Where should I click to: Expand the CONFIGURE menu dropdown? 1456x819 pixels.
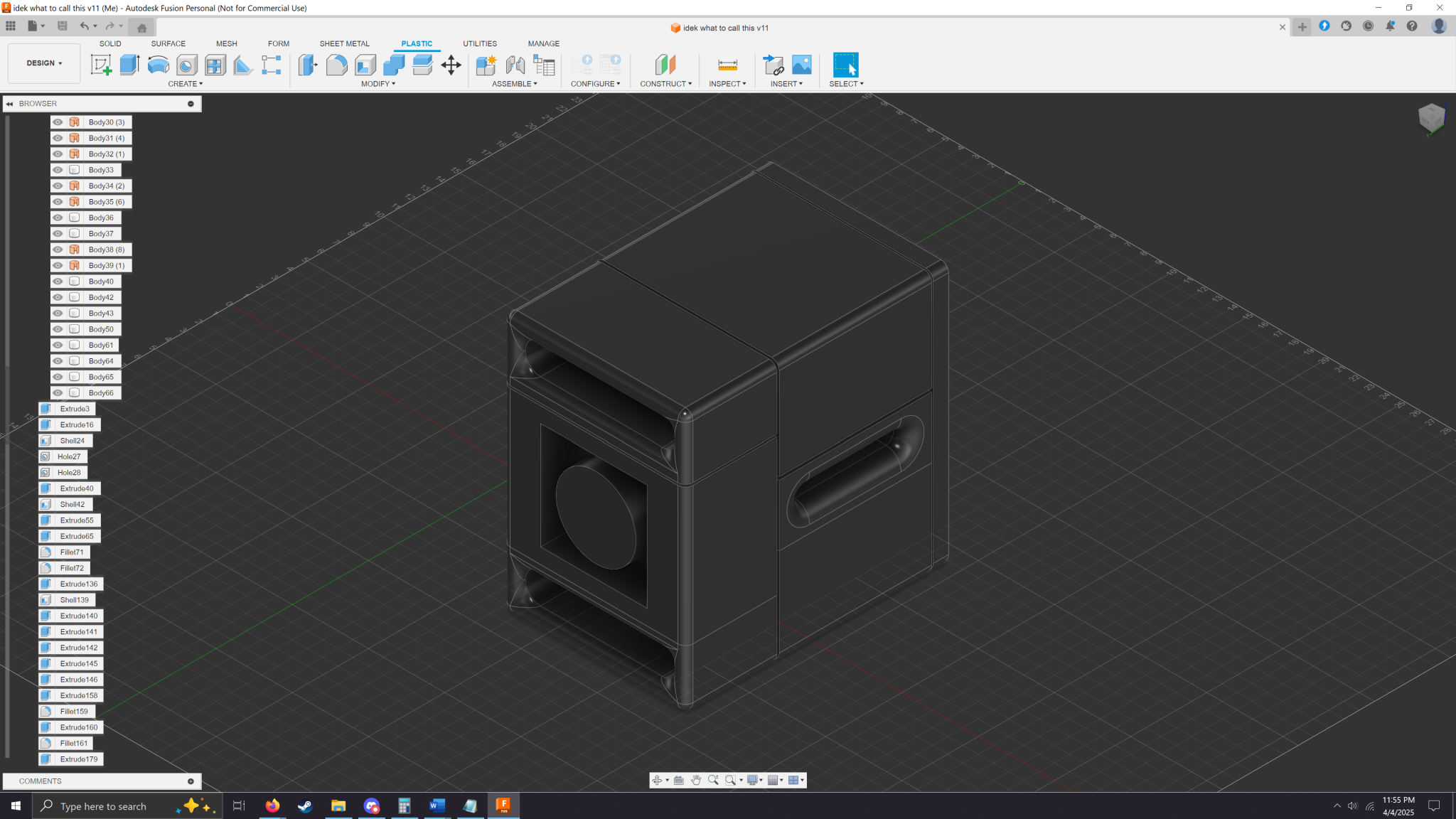[596, 84]
